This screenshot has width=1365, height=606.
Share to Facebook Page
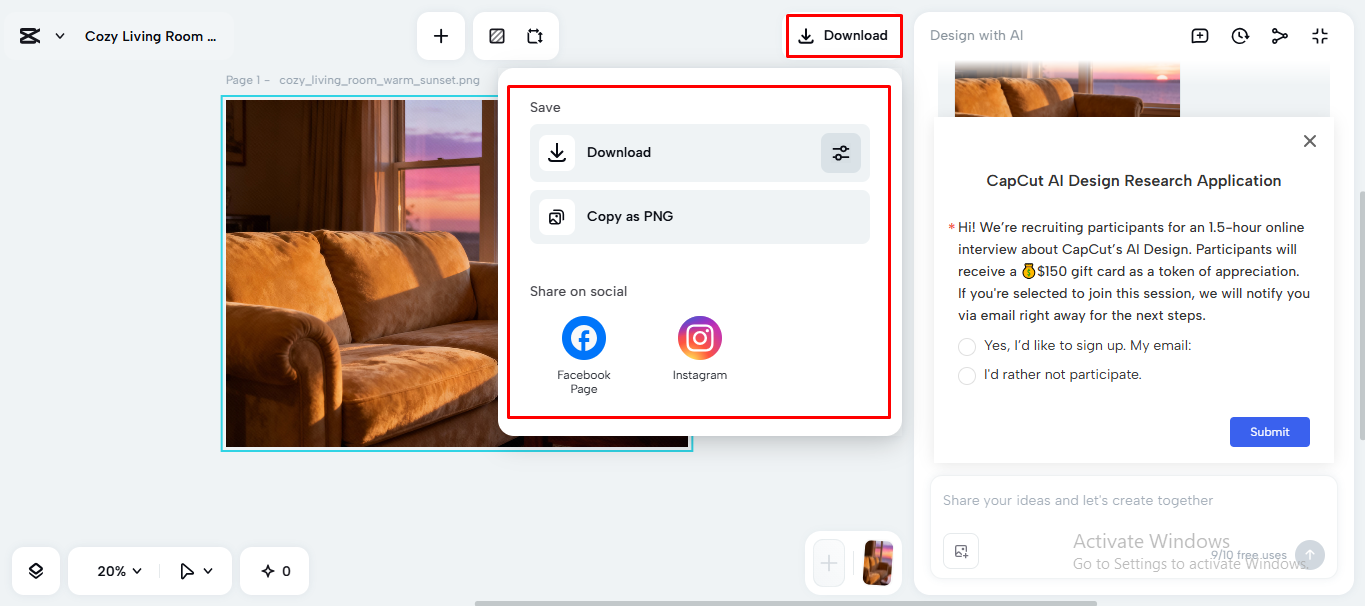click(x=584, y=354)
